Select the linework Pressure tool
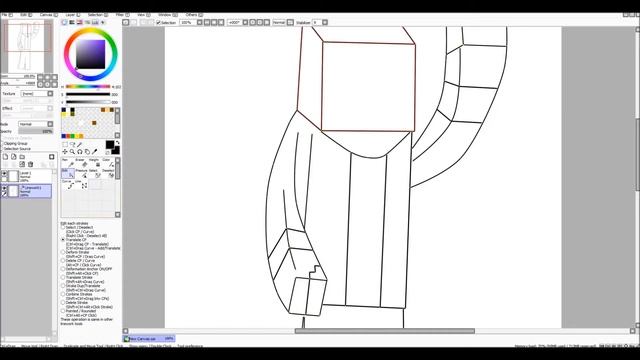 (81, 173)
